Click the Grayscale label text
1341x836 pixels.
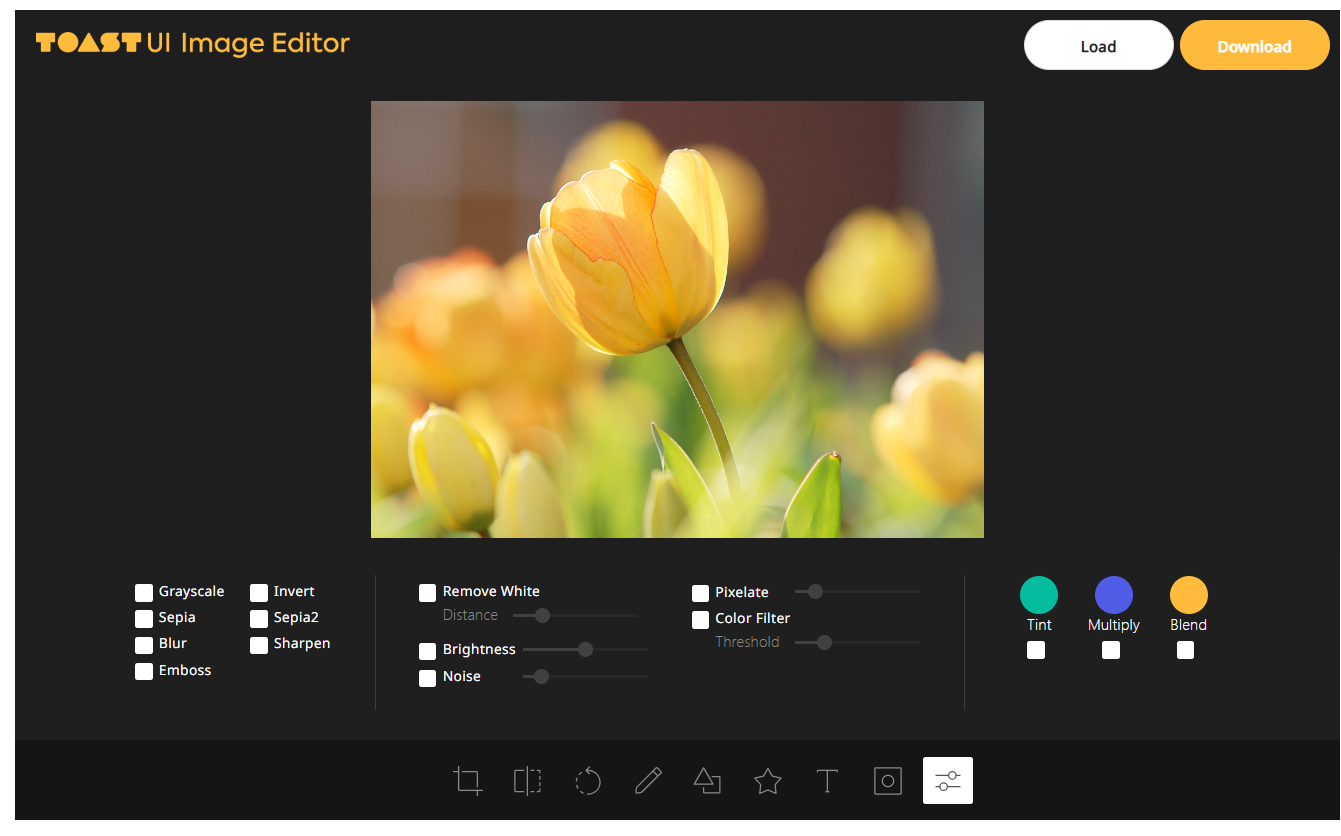[x=191, y=592]
